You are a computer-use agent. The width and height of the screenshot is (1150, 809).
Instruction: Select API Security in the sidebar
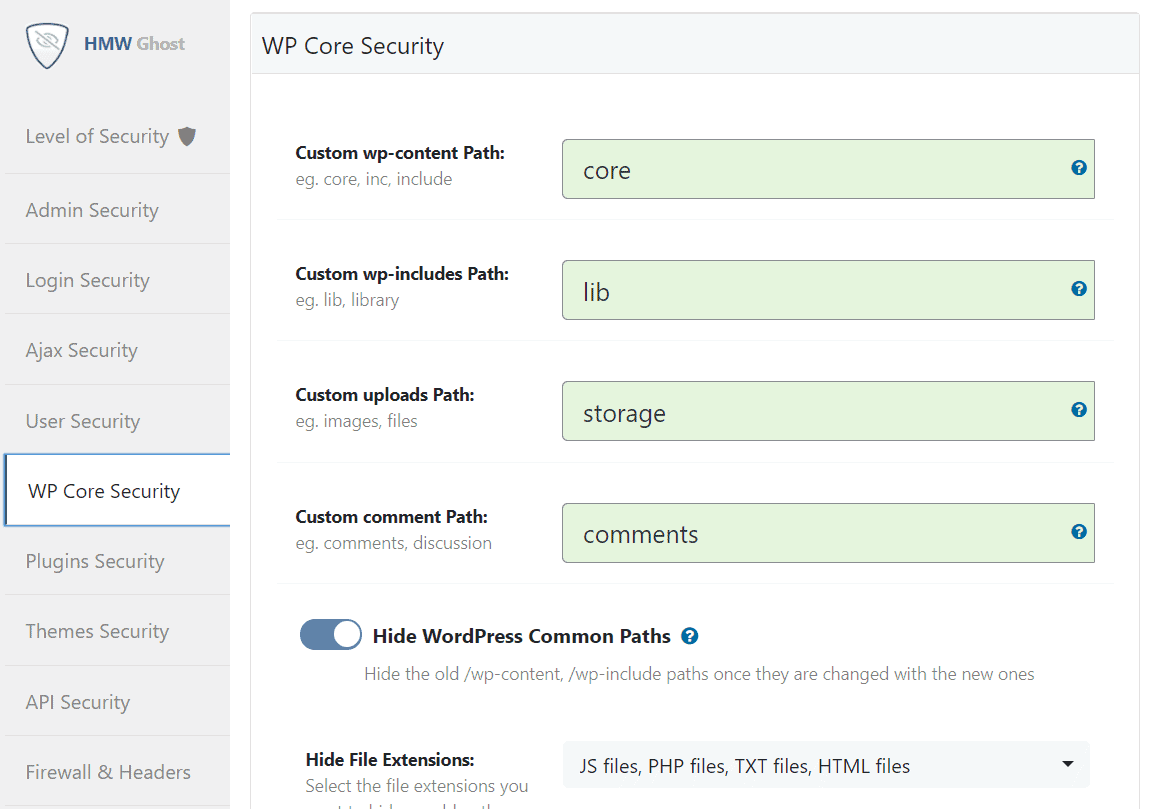[78, 702]
